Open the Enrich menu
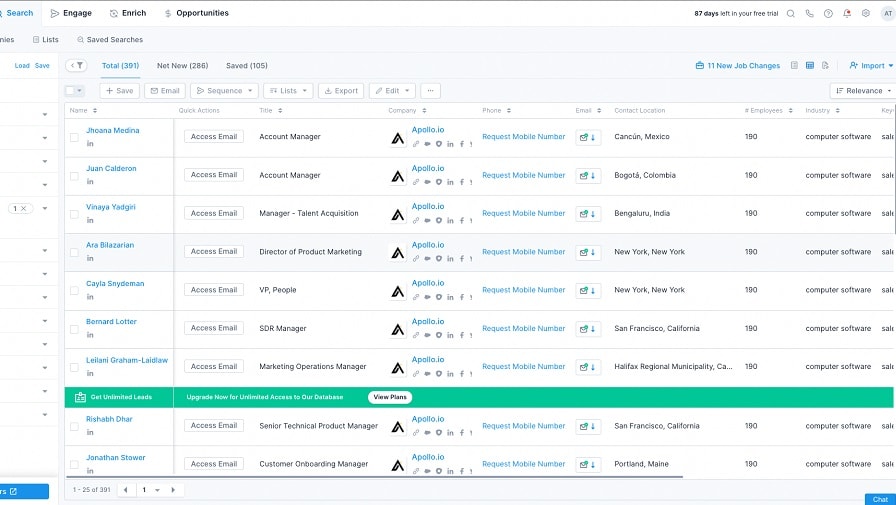This screenshot has width=896, height=505. 128,13
